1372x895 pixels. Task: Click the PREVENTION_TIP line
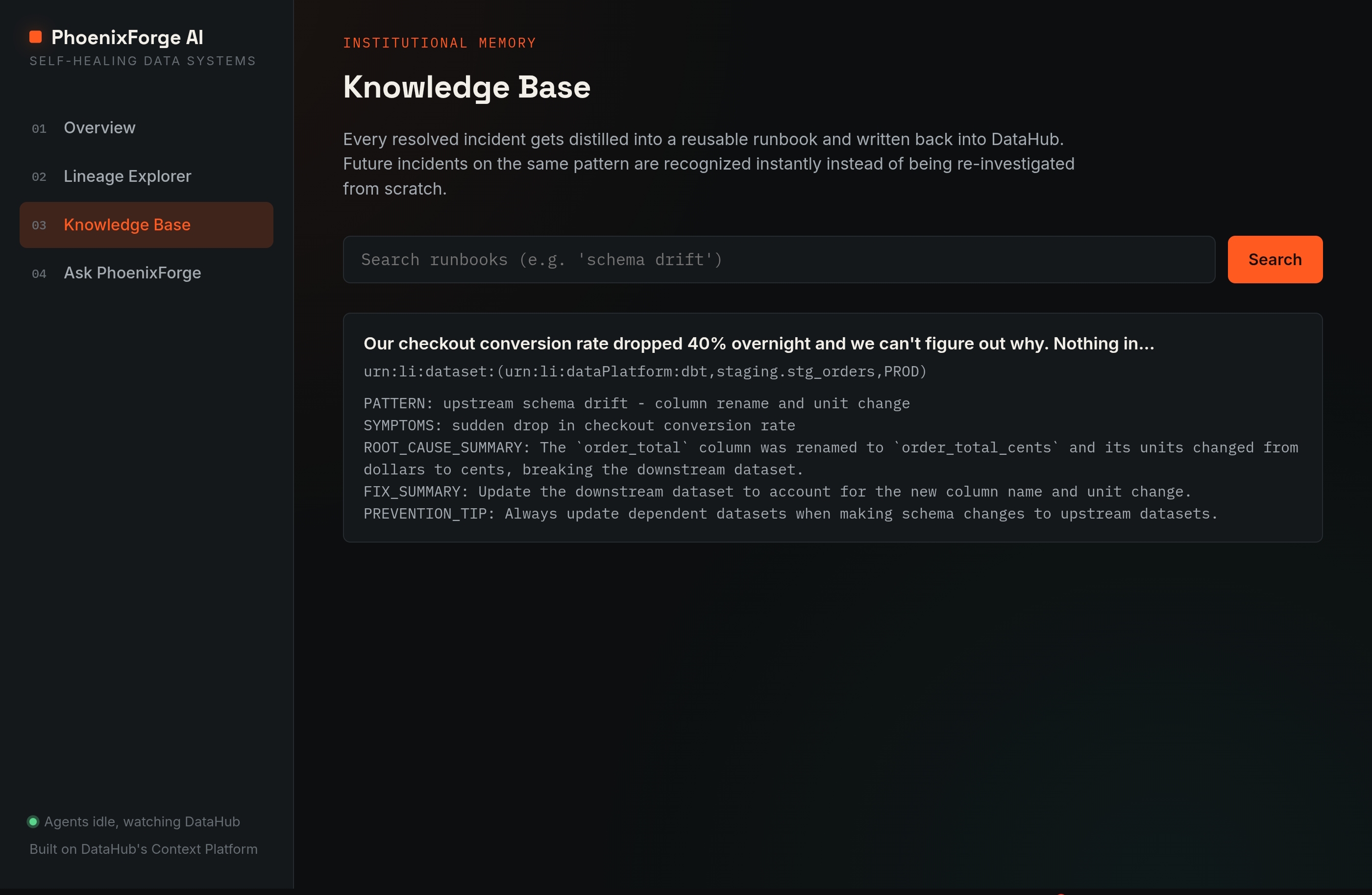pos(790,514)
